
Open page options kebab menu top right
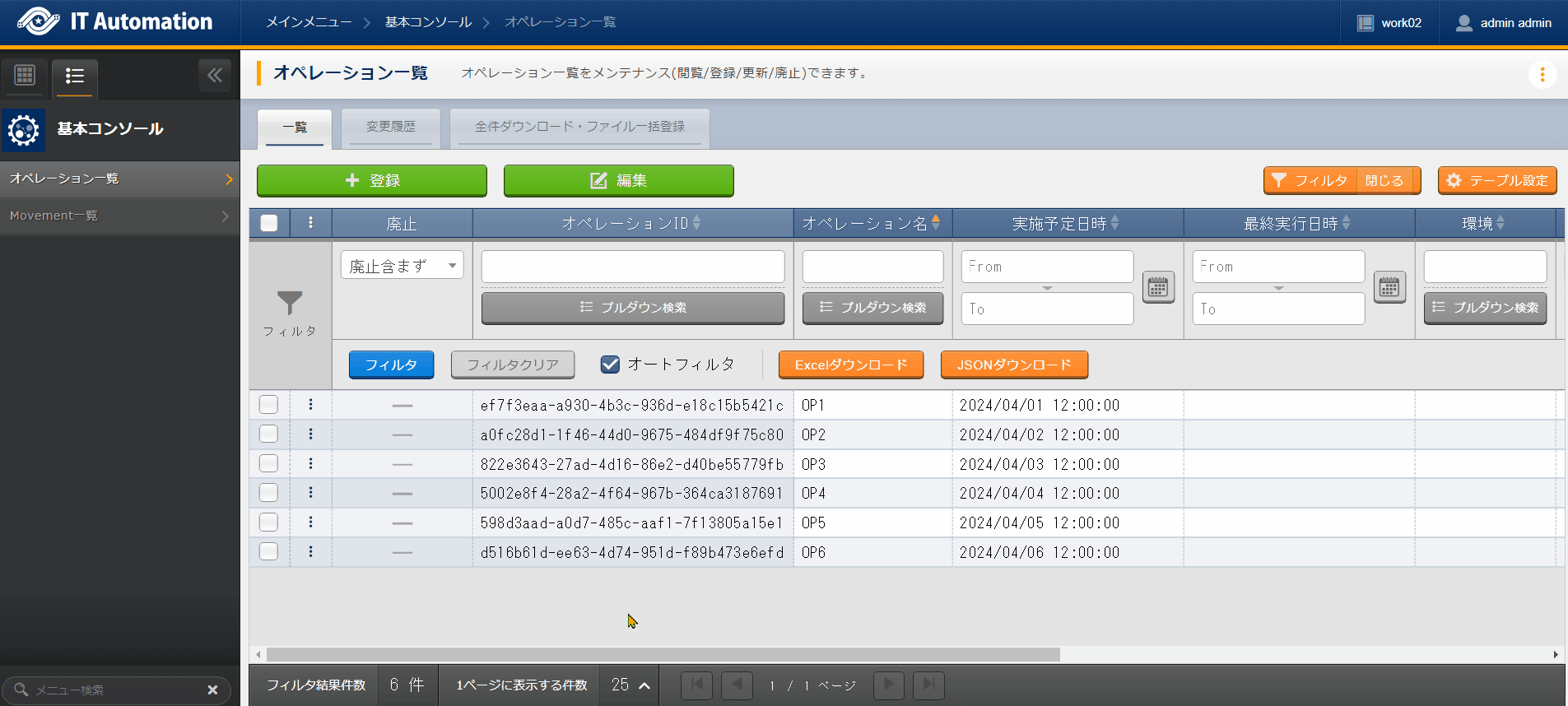click(x=1542, y=75)
